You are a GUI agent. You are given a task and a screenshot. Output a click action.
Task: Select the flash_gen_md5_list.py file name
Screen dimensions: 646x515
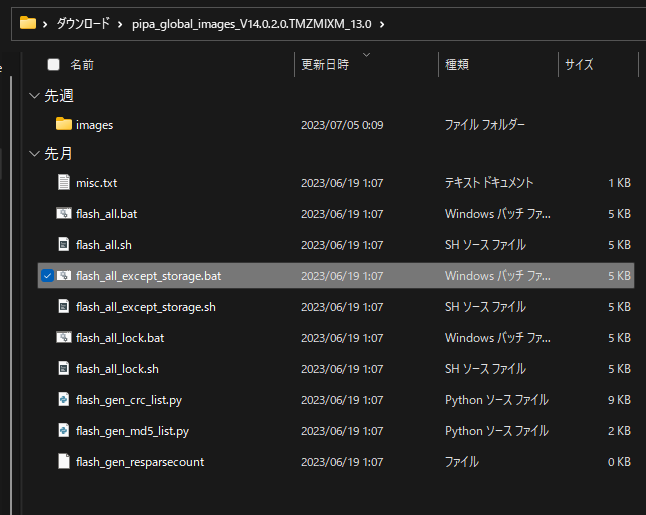132,431
